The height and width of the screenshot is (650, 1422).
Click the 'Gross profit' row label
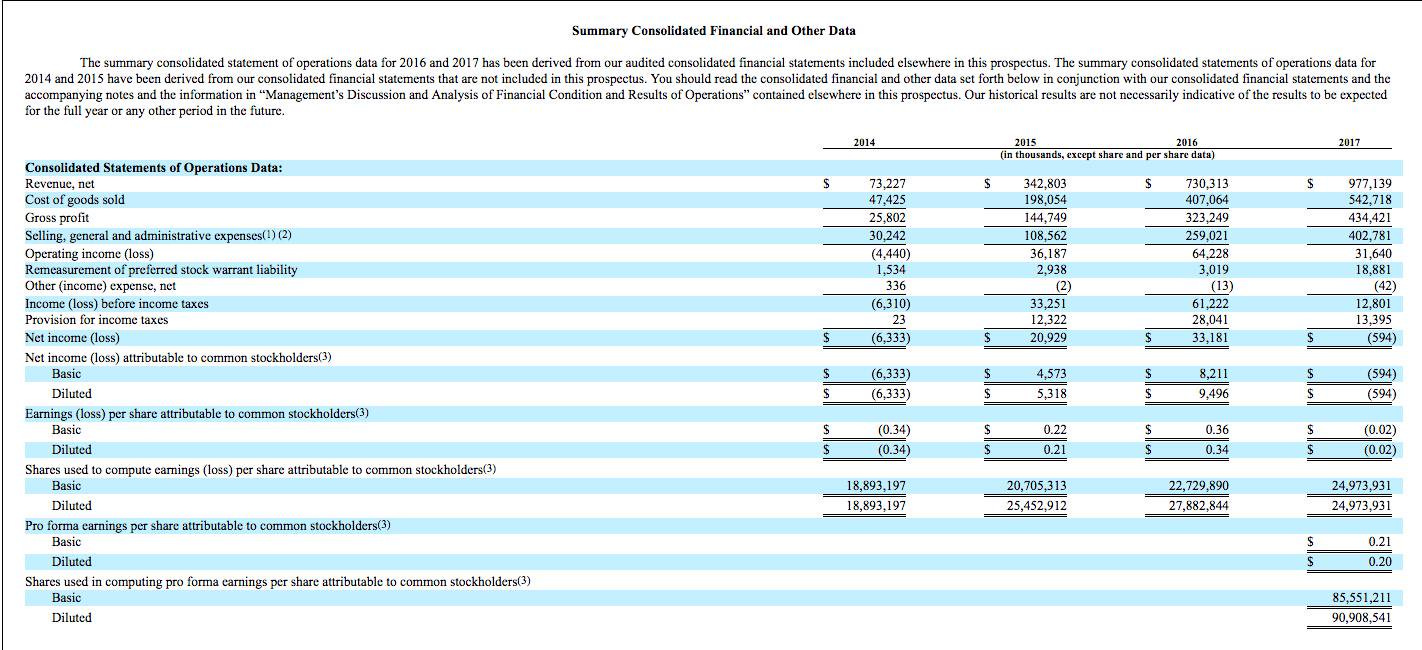pyautogui.click(x=57, y=217)
